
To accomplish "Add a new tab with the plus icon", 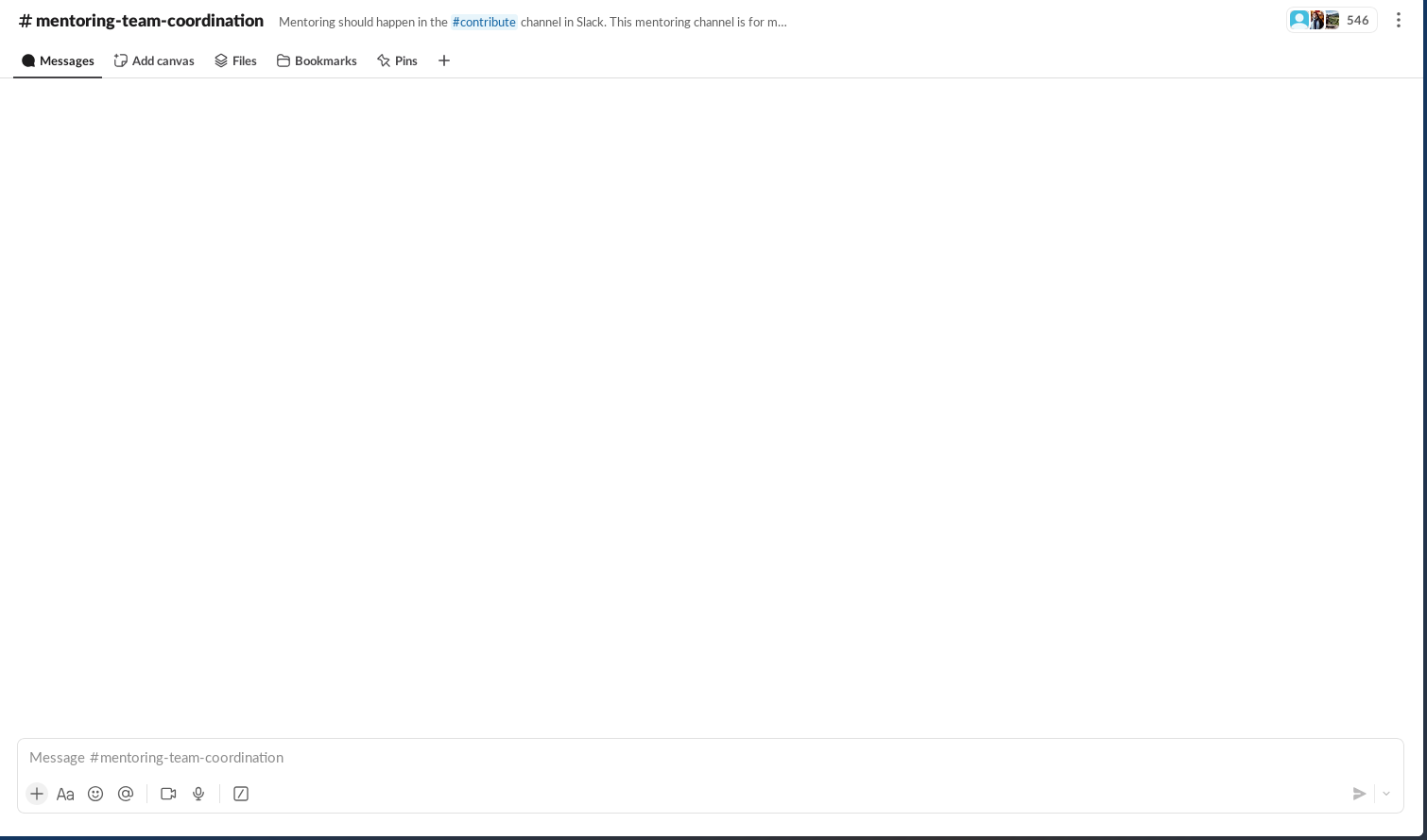I will point(444,60).
